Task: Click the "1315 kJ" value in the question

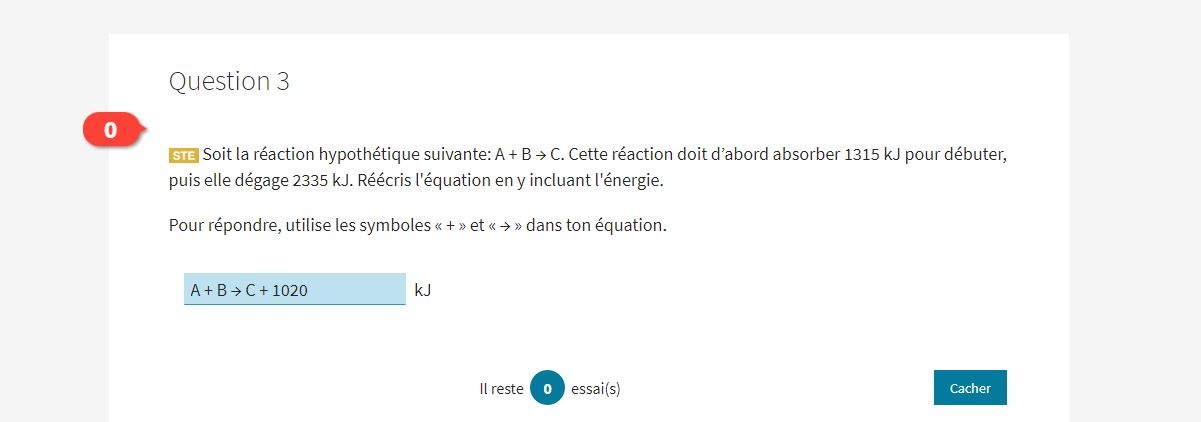Action: [873, 155]
